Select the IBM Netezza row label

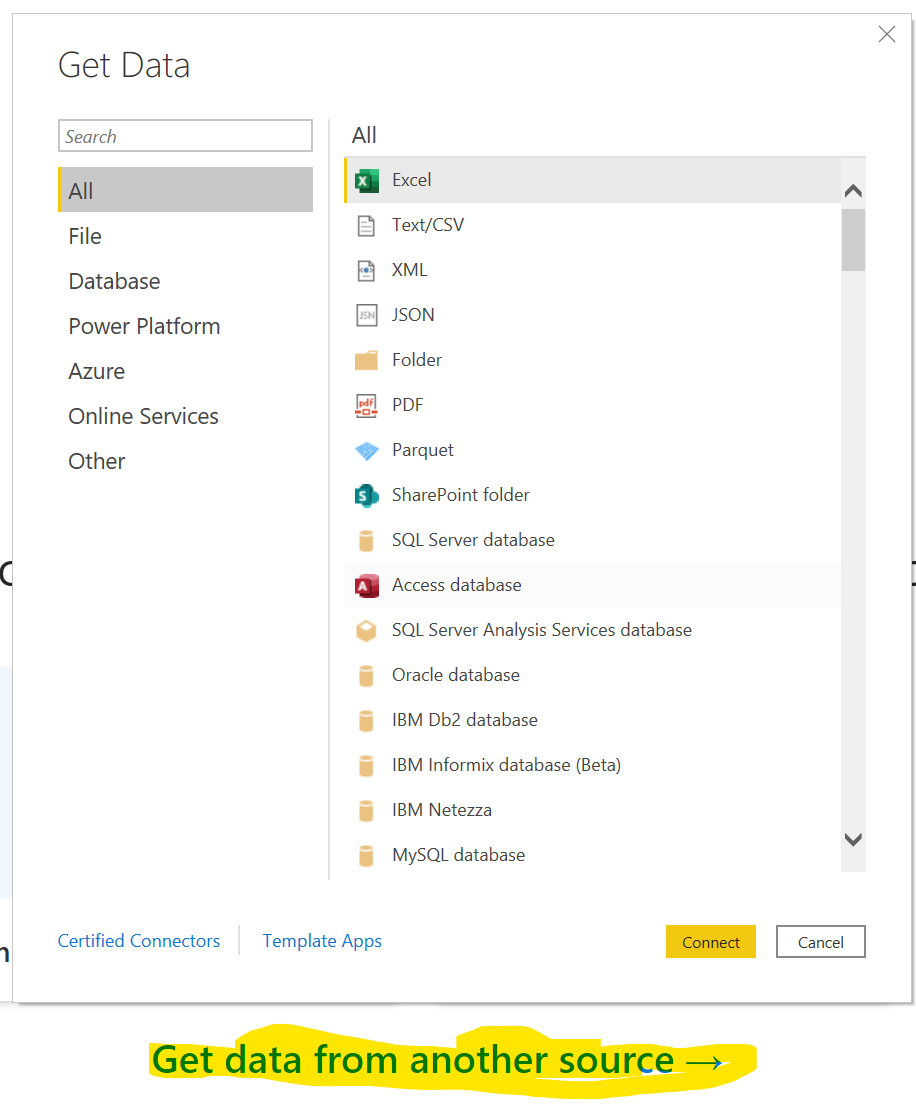pos(441,810)
